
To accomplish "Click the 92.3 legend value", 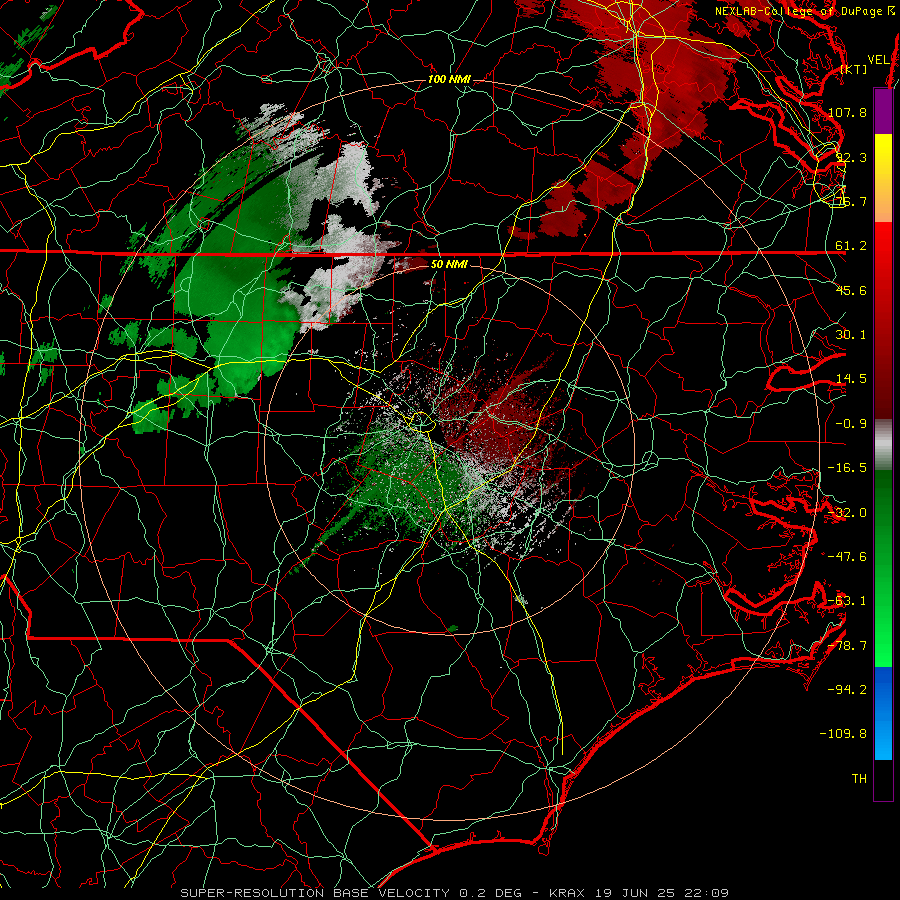I will [x=851, y=157].
